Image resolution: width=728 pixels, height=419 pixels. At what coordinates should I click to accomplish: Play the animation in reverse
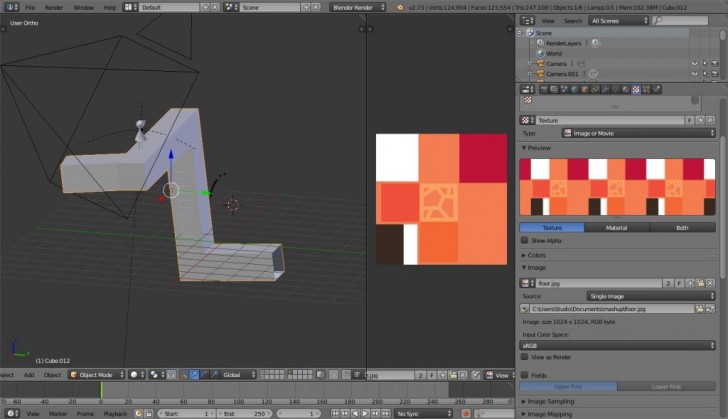tap(355, 413)
